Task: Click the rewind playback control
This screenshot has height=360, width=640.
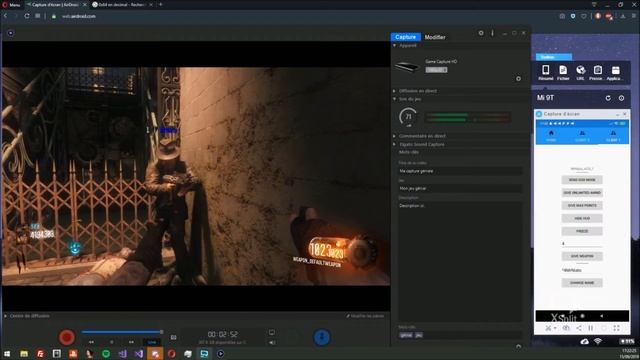Action: pos(91,342)
